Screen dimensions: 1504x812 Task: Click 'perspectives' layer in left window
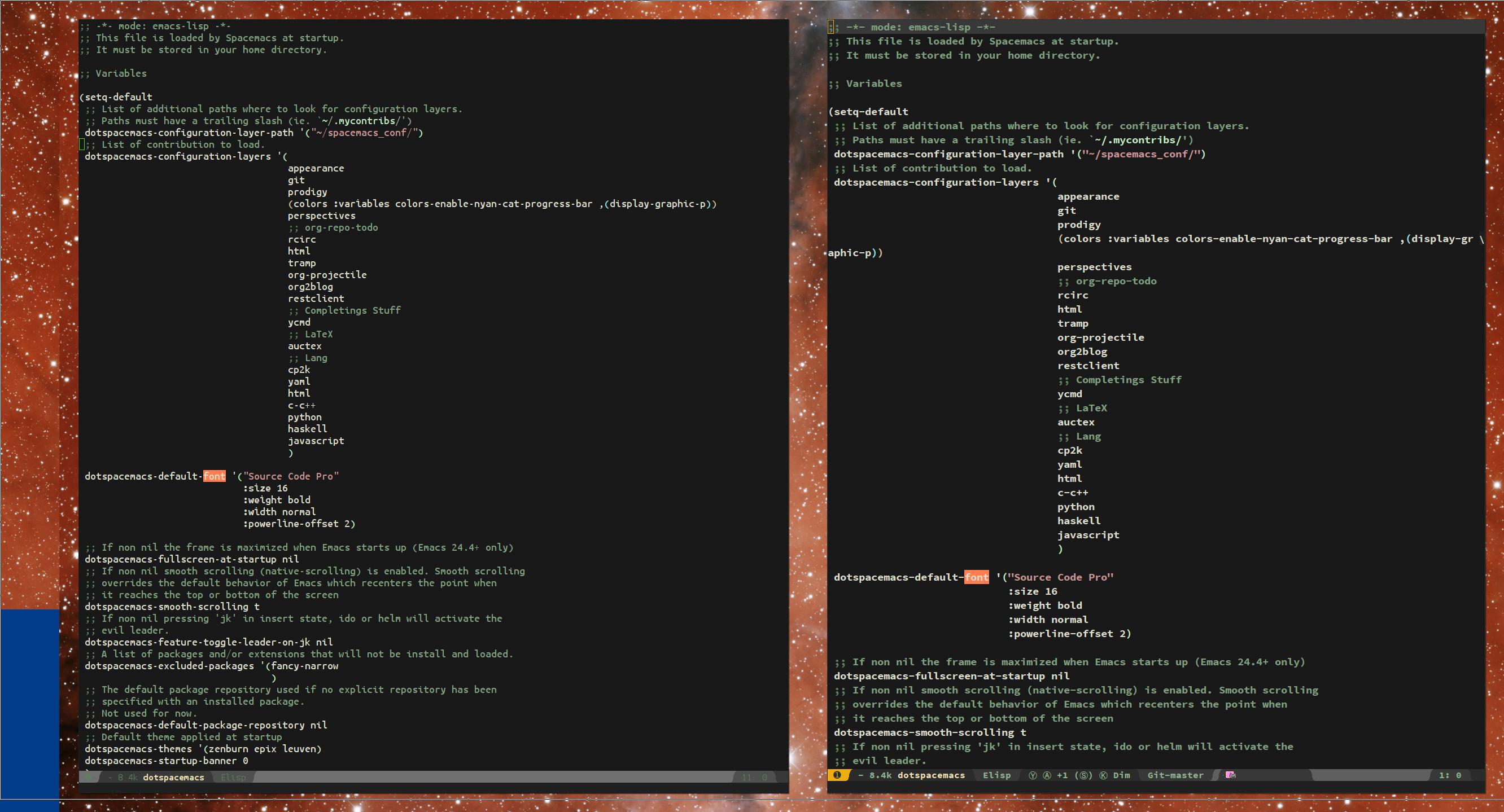(321, 216)
